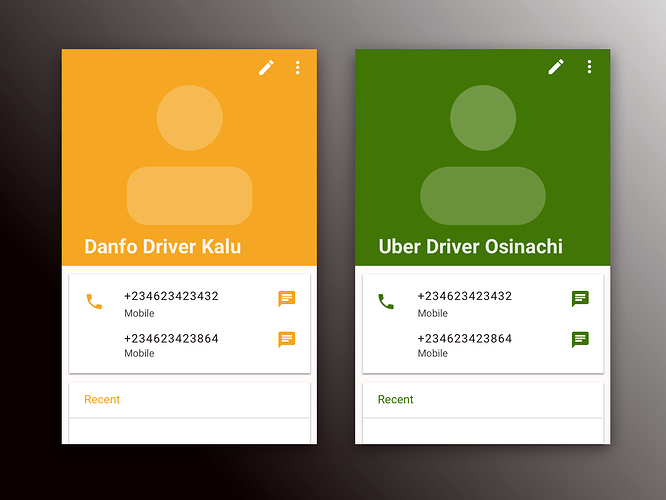Click Mobile label under +234623423864 on Kalu card
The width and height of the screenshot is (666, 500).
coord(139,353)
